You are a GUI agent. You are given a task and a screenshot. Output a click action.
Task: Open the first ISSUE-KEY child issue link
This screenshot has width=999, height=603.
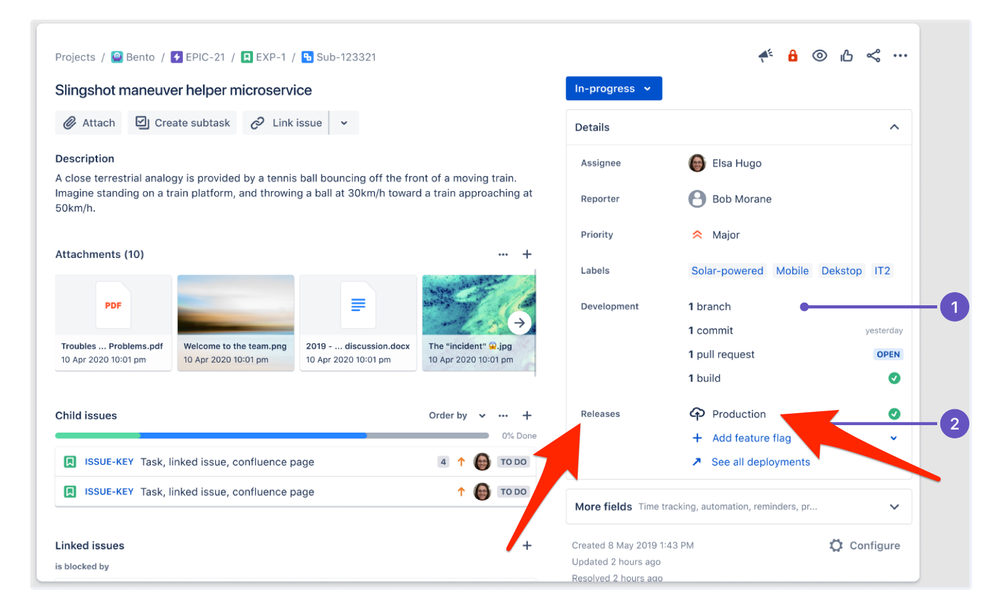tap(109, 461)
